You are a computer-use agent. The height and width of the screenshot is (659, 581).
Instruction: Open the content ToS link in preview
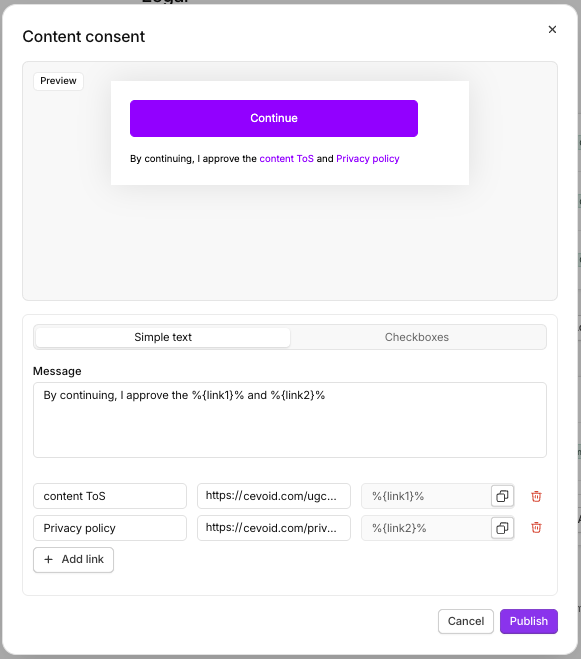(286, 158)
